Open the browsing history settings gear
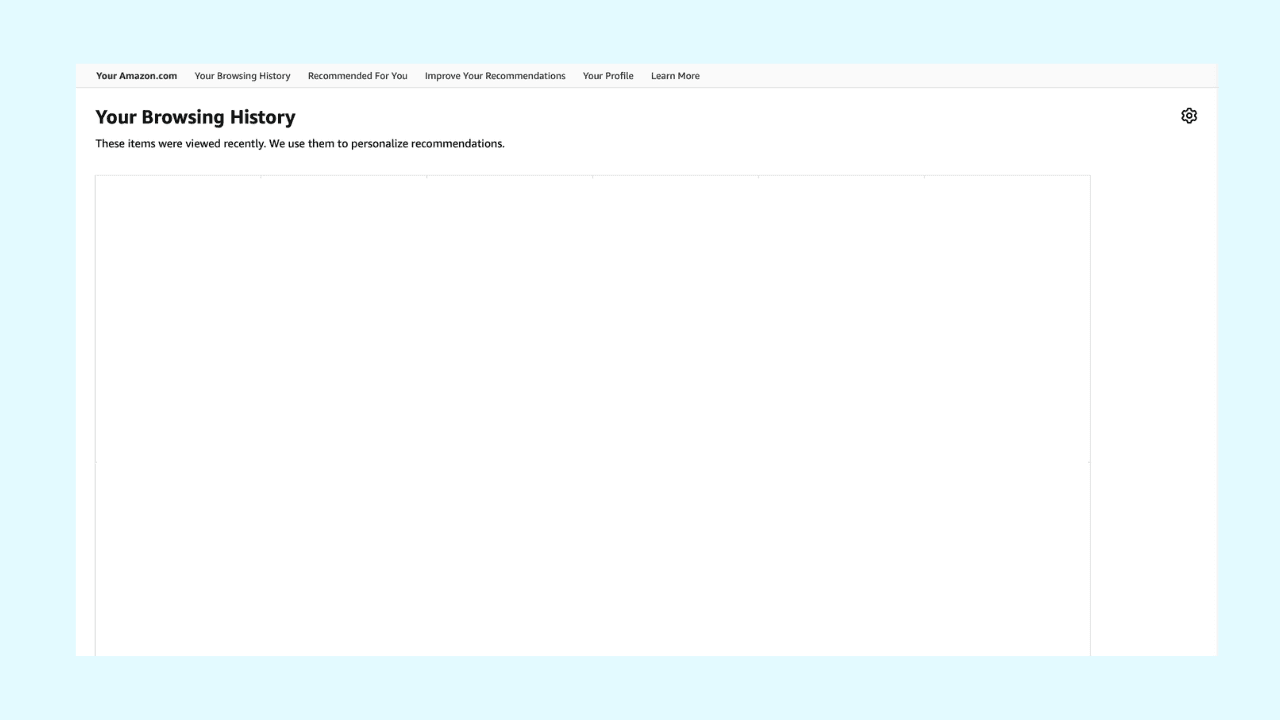The image size is (1280, 720). [x=1188, y=116]
